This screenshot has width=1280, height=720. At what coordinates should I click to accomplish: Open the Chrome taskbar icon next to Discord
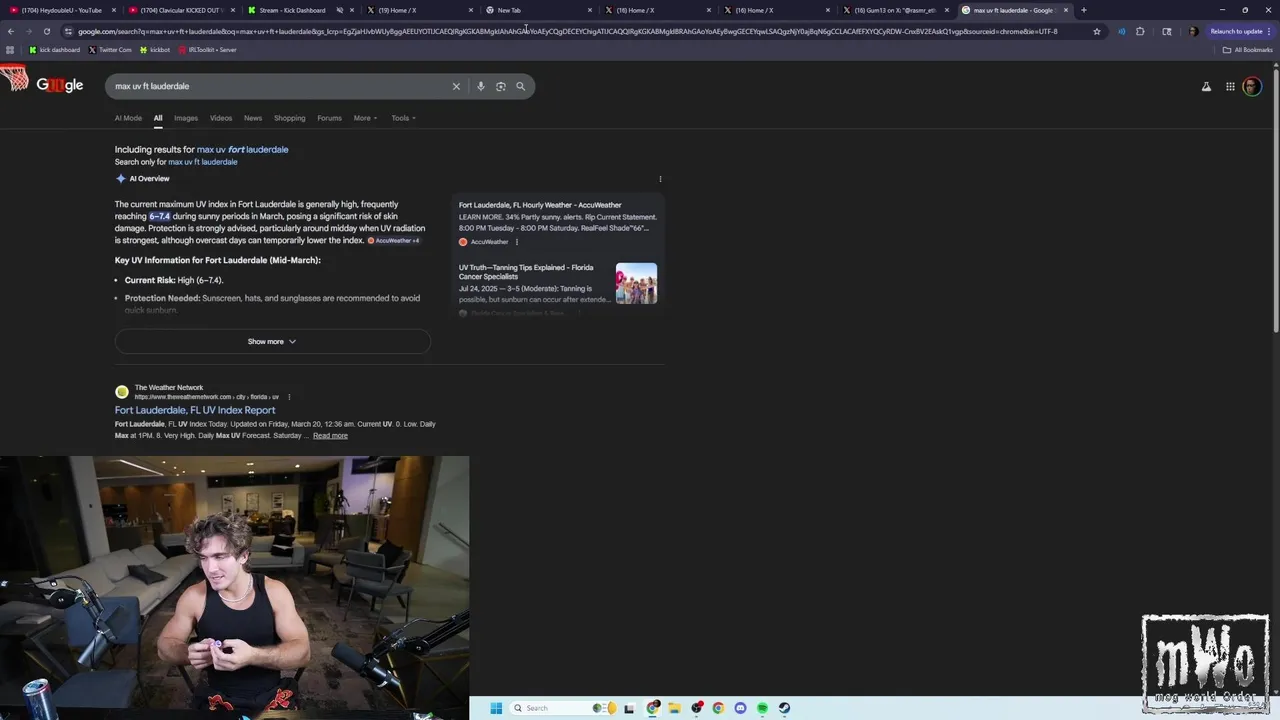point(718,708)
